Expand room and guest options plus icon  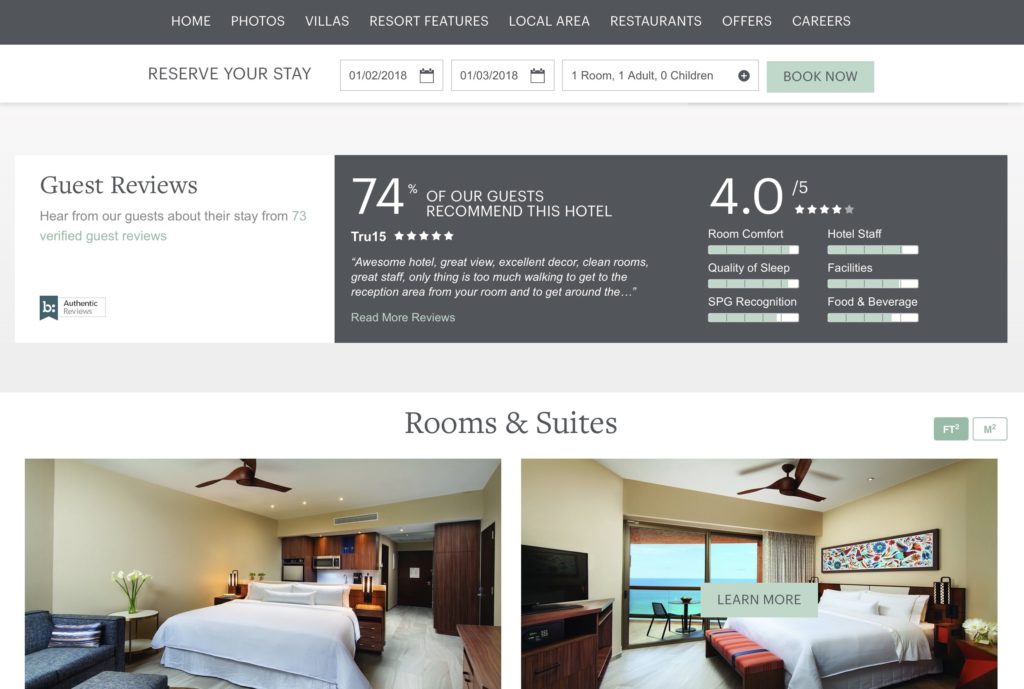tap(744, 76)
